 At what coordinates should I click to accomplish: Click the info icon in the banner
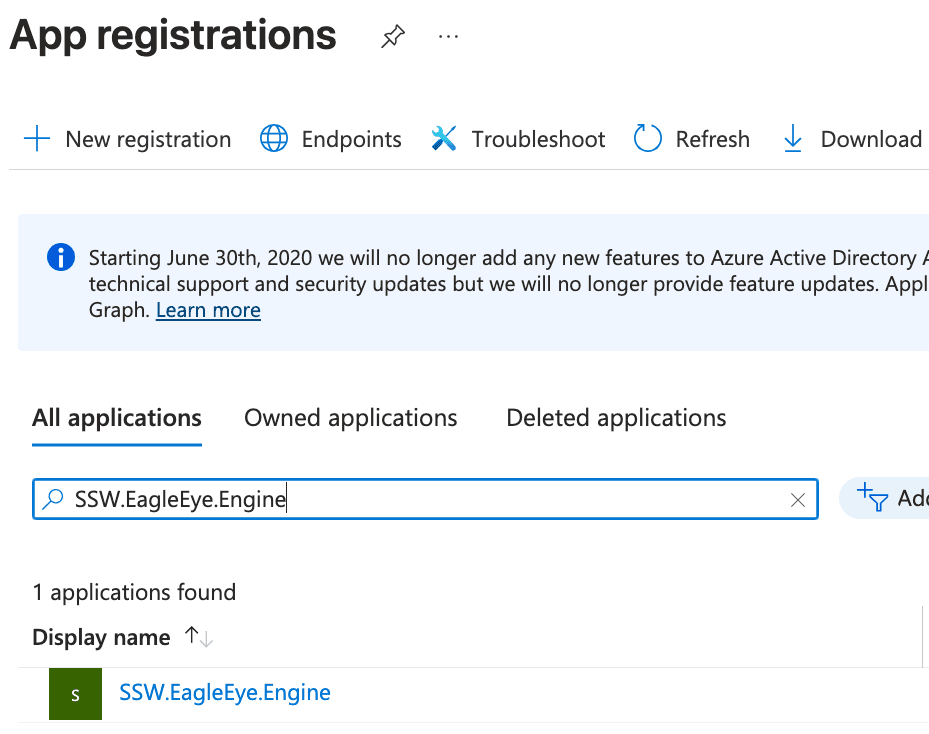tap(60, 257)
